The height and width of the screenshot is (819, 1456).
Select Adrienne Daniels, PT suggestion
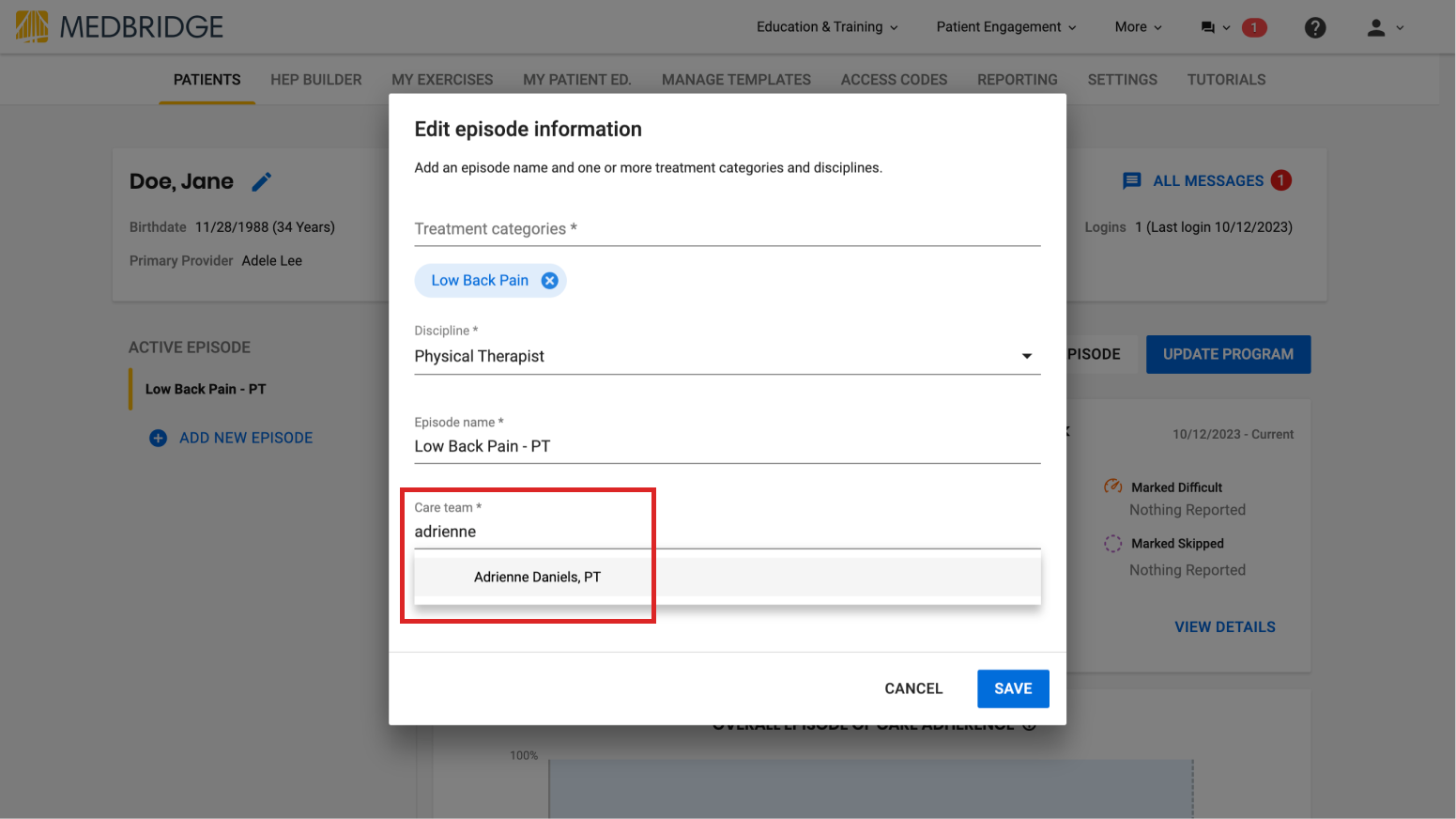(728, 577)
